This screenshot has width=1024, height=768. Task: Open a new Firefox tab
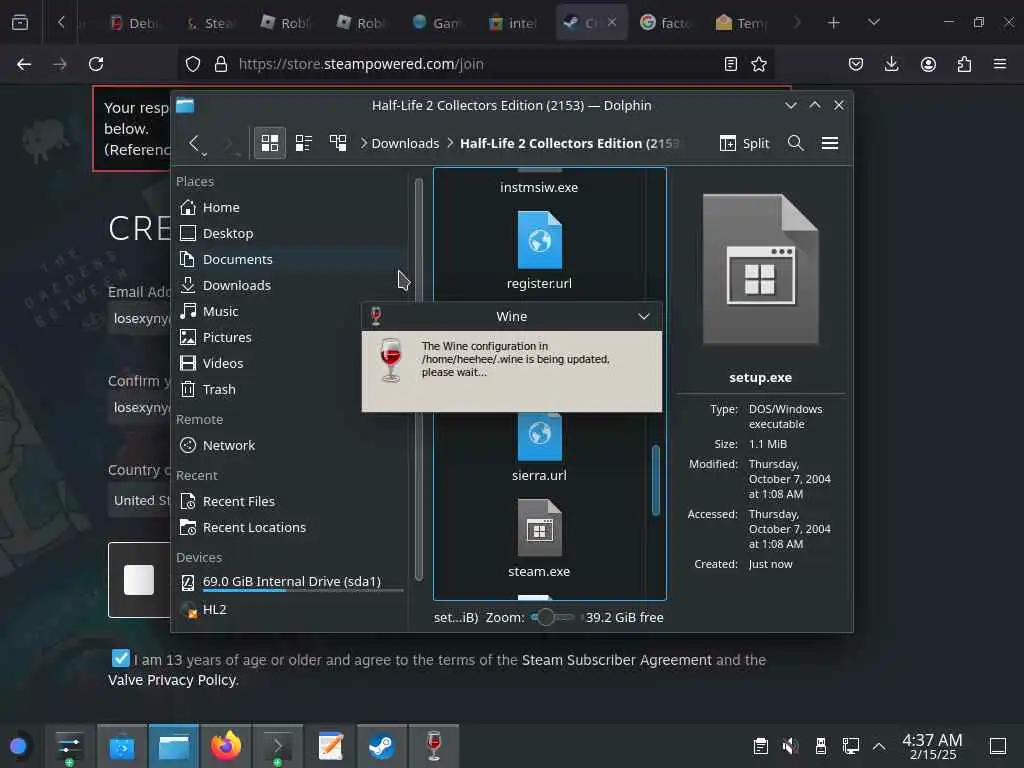833,23
